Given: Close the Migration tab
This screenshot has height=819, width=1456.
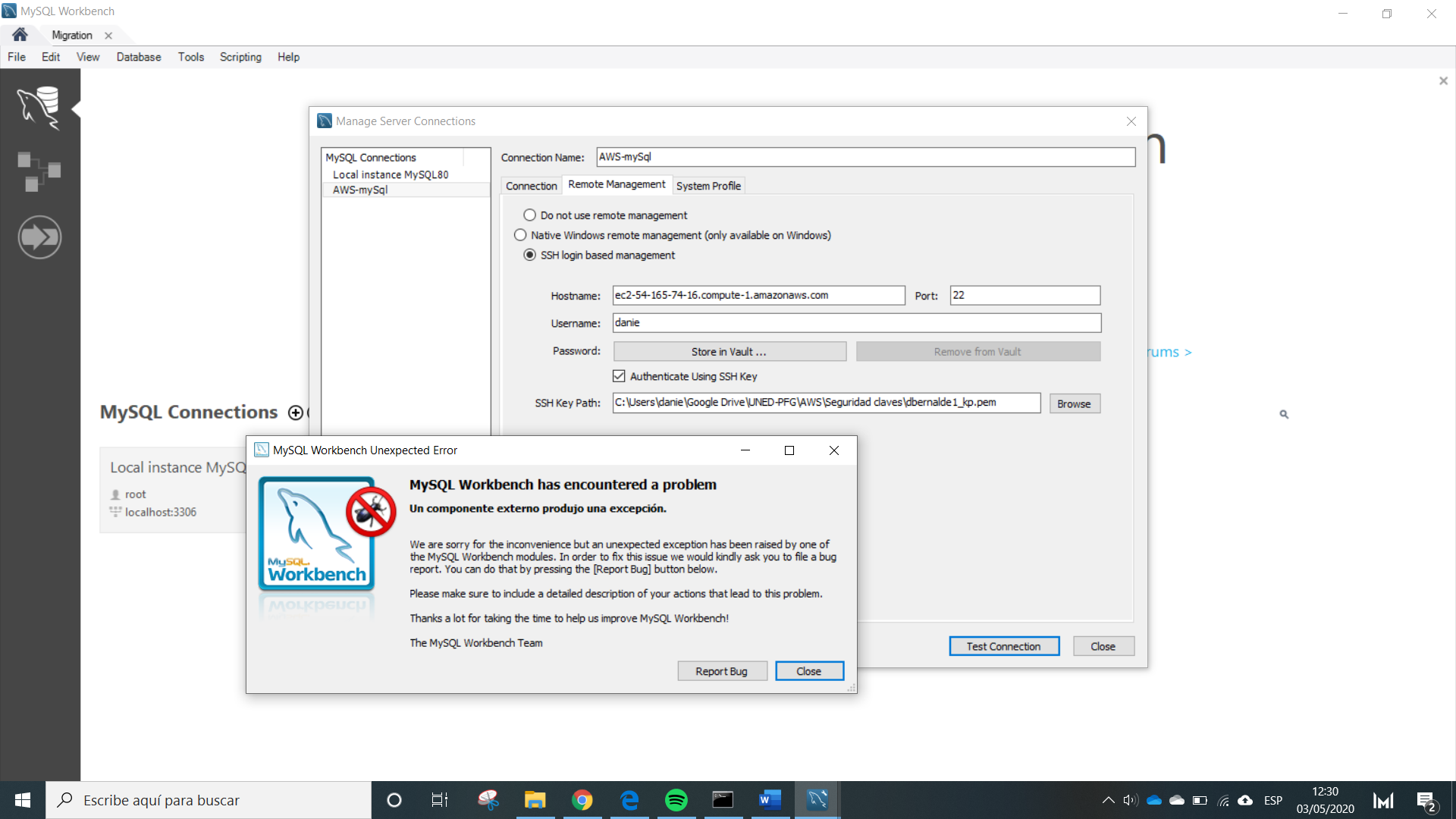Looking at the screenshot, I should tap(108, 36).
